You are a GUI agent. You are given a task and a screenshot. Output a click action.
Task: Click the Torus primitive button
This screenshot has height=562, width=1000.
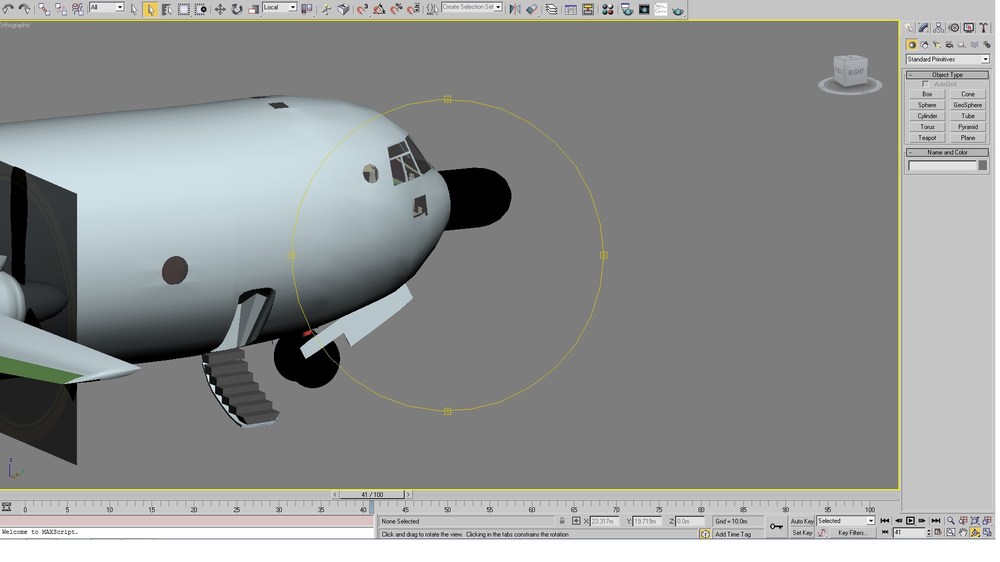tap(927, 127)
